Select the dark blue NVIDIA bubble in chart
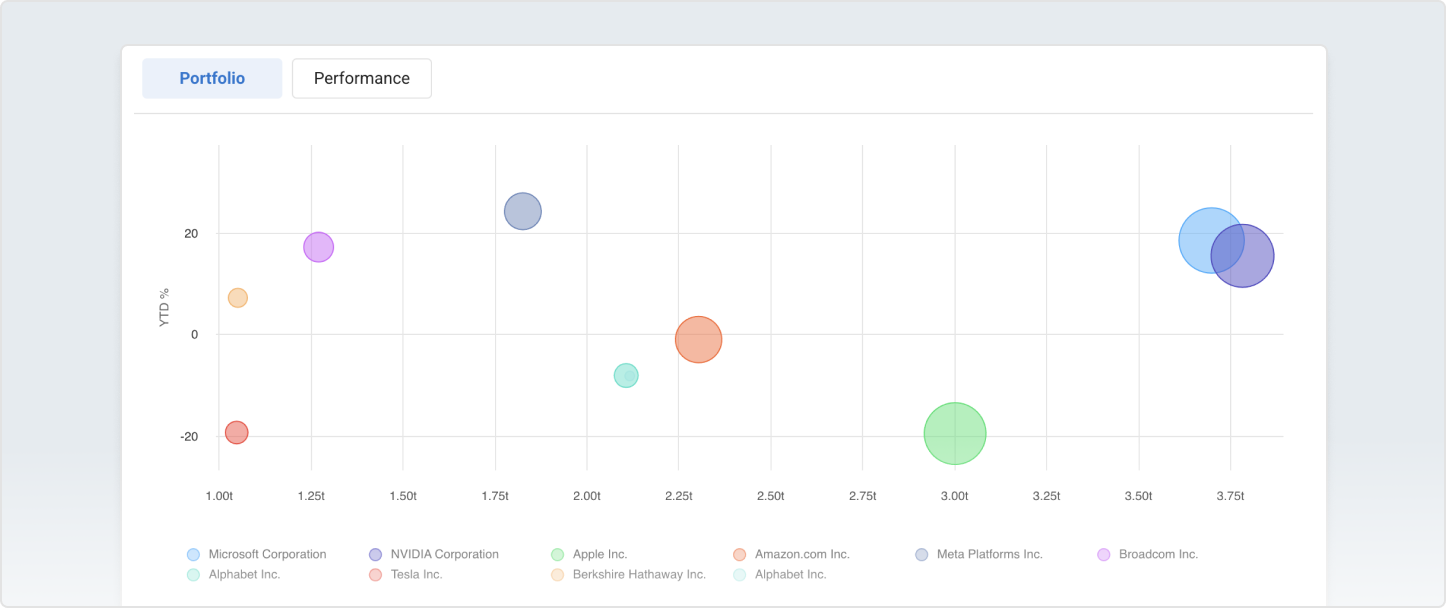The width and height of the screenshot is (1446, 608). point(1250,260)
